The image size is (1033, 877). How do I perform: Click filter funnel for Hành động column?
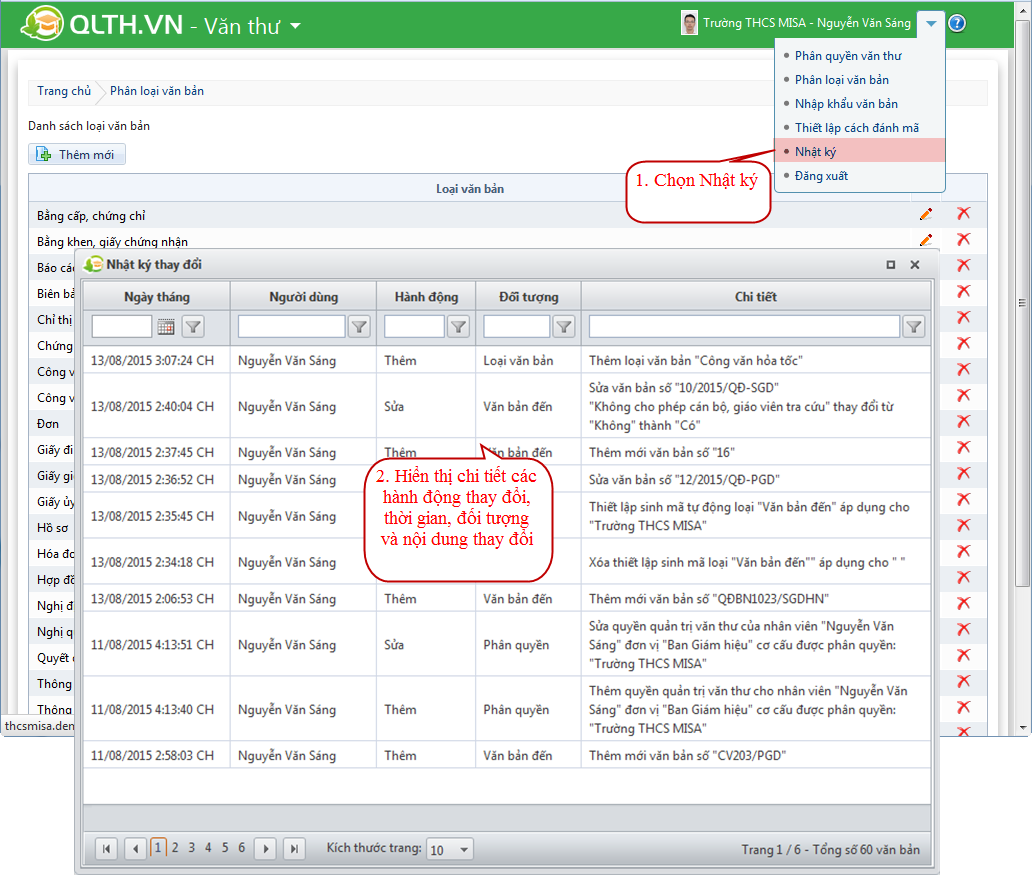coord(459,327)
